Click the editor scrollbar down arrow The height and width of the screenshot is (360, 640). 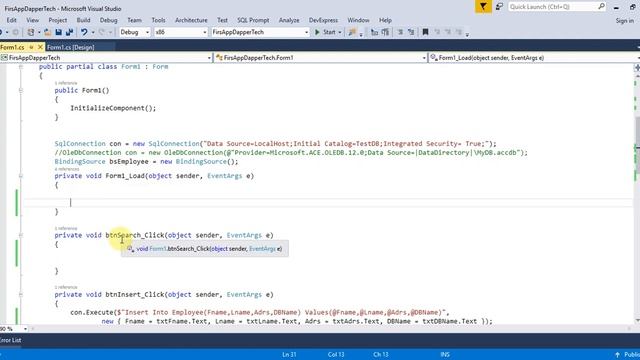[x=637, y=321]
